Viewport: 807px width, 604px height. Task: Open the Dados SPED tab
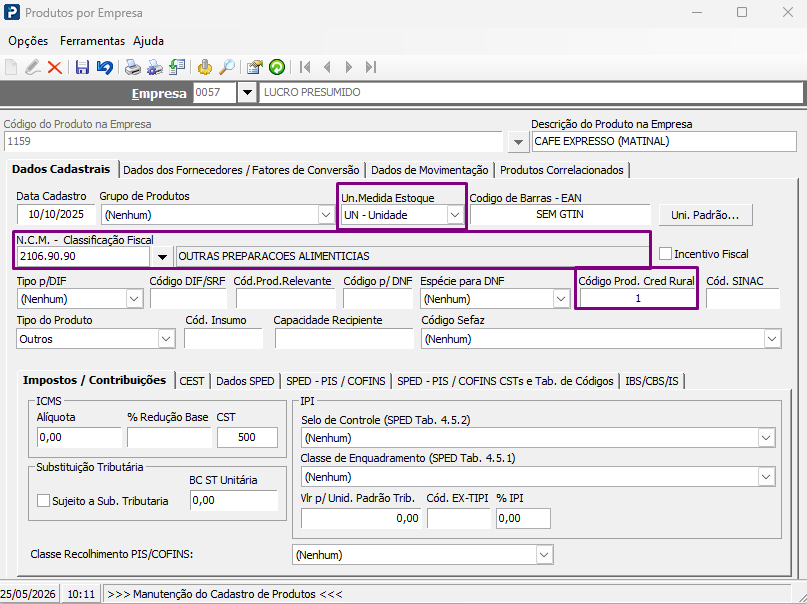point(245,381)
